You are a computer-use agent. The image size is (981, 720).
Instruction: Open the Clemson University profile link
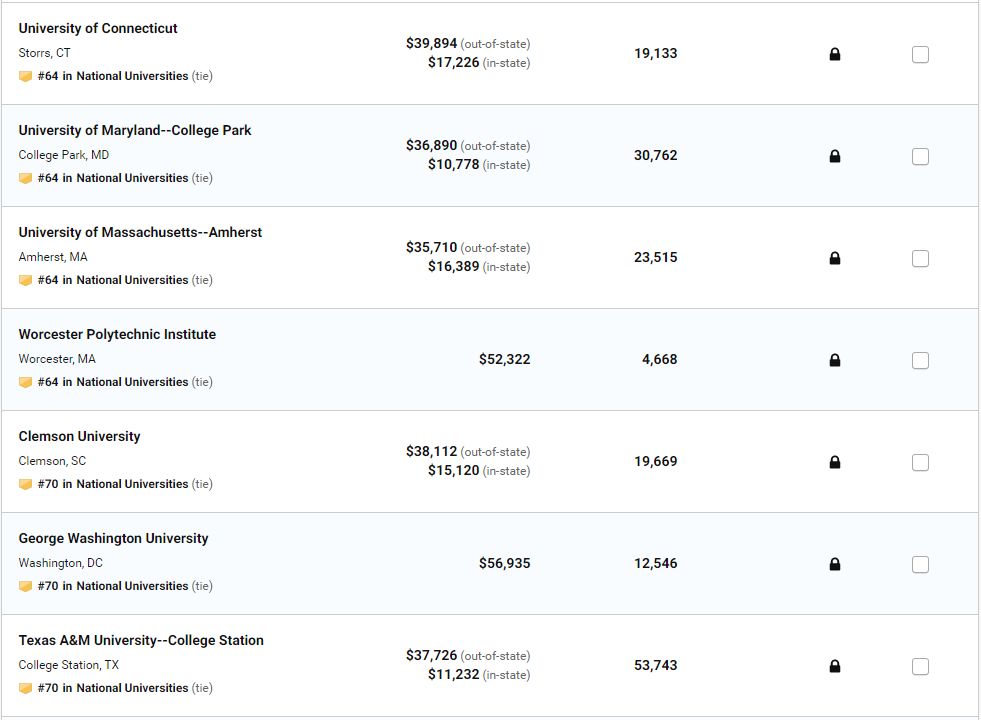[x=79, y=436]
